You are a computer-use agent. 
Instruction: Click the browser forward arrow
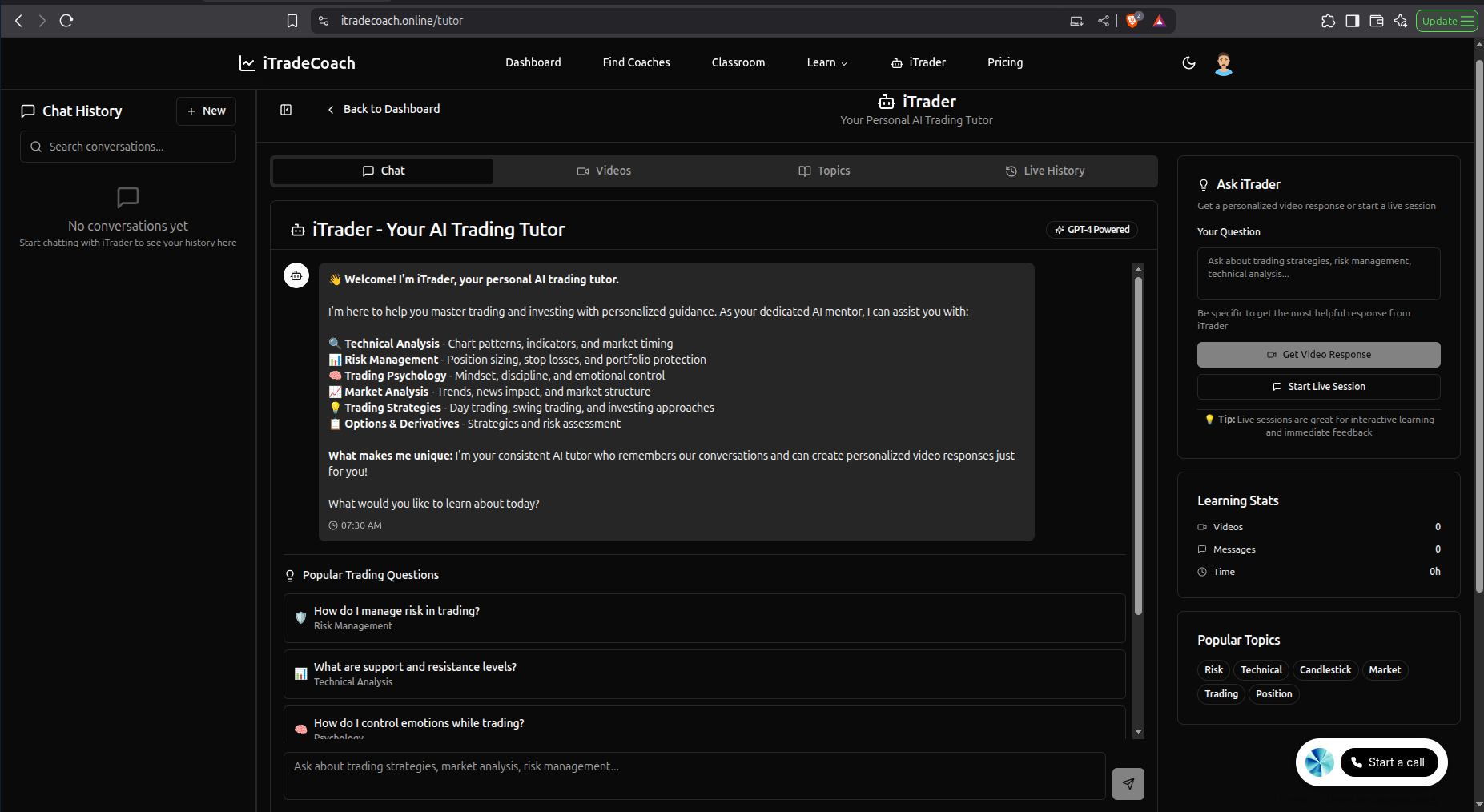pos(42,21)
